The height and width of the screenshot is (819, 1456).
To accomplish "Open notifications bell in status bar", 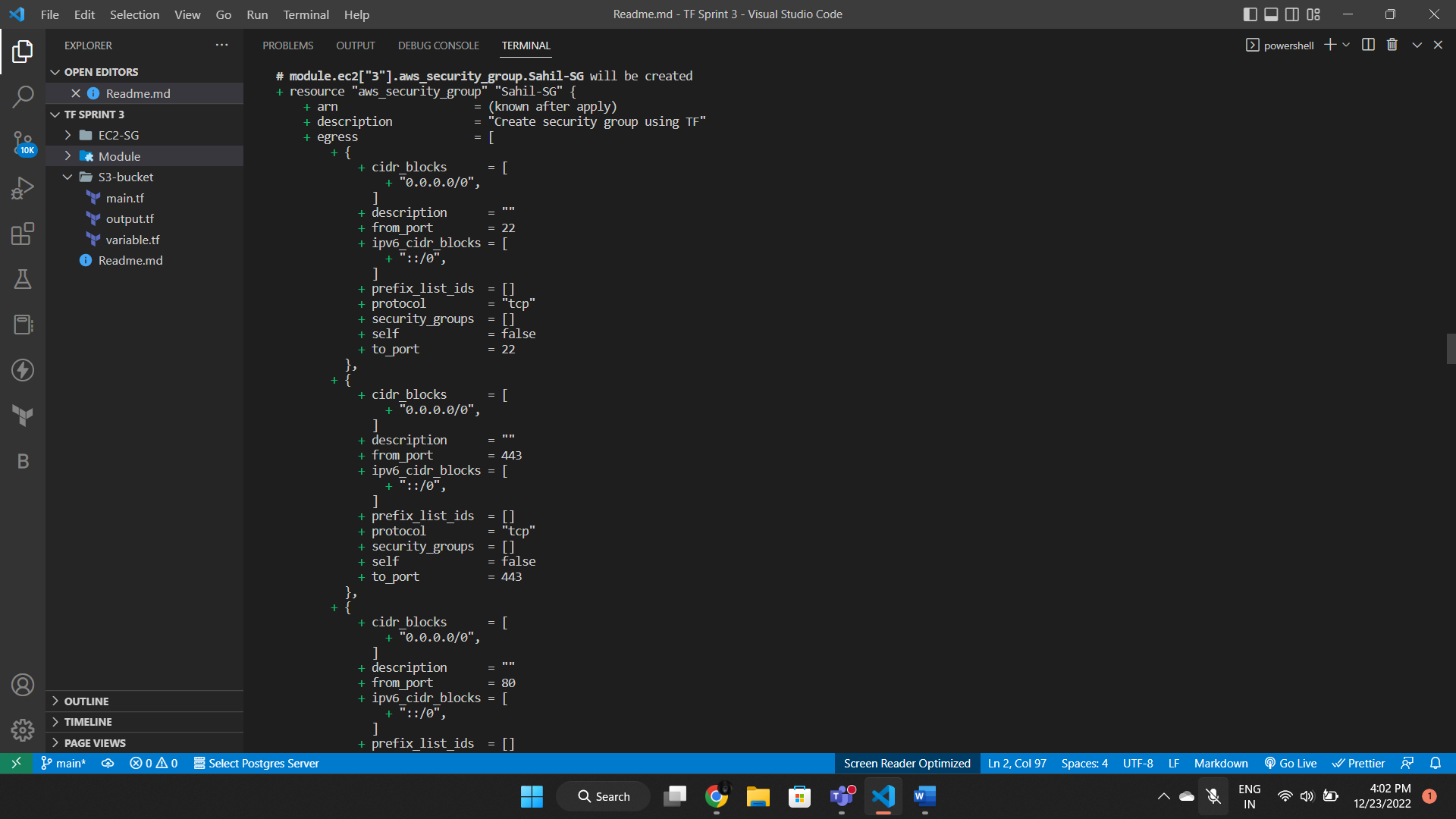I will [1436, 763].
